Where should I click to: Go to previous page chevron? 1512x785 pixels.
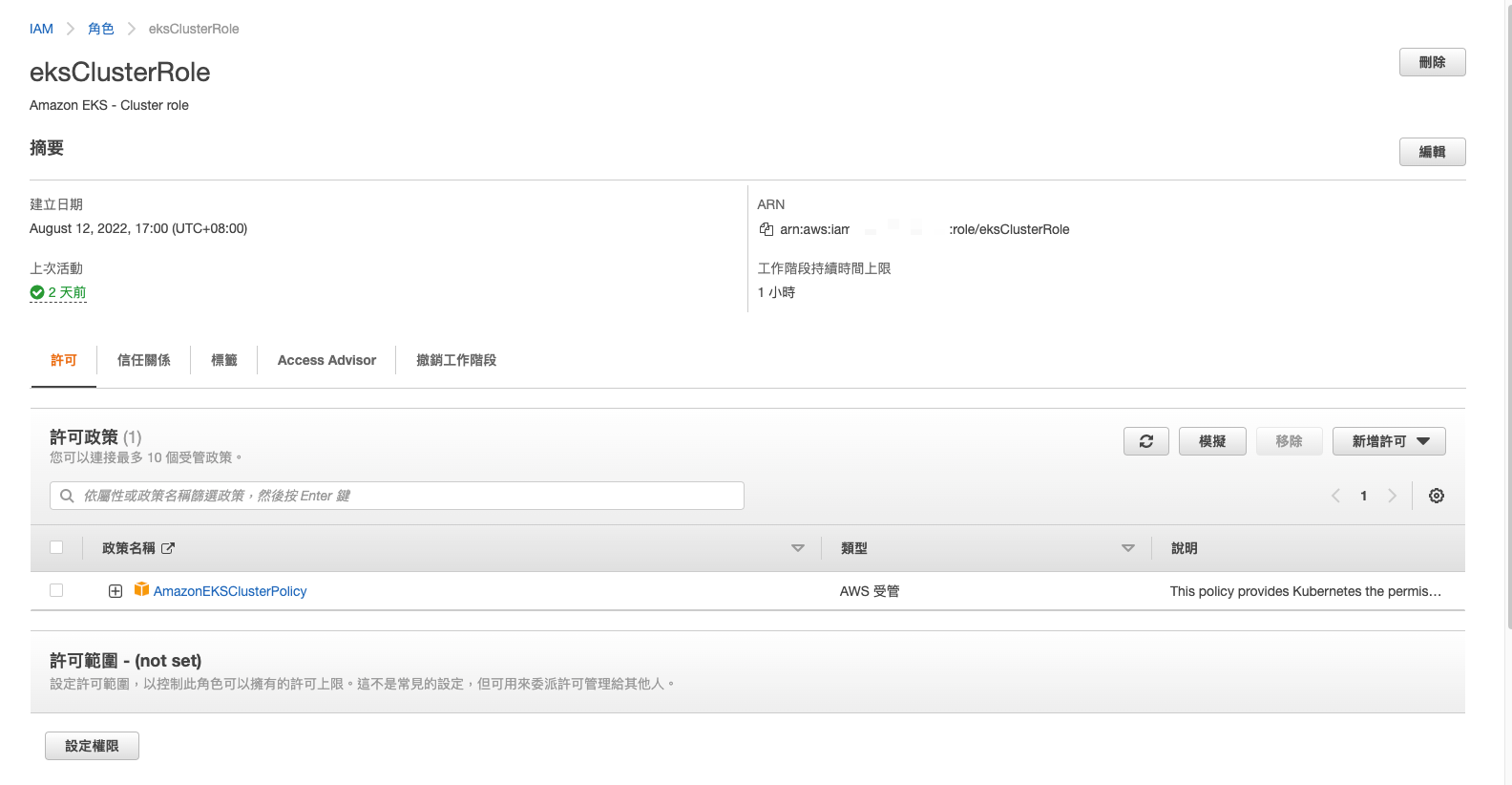[1335, 496]
